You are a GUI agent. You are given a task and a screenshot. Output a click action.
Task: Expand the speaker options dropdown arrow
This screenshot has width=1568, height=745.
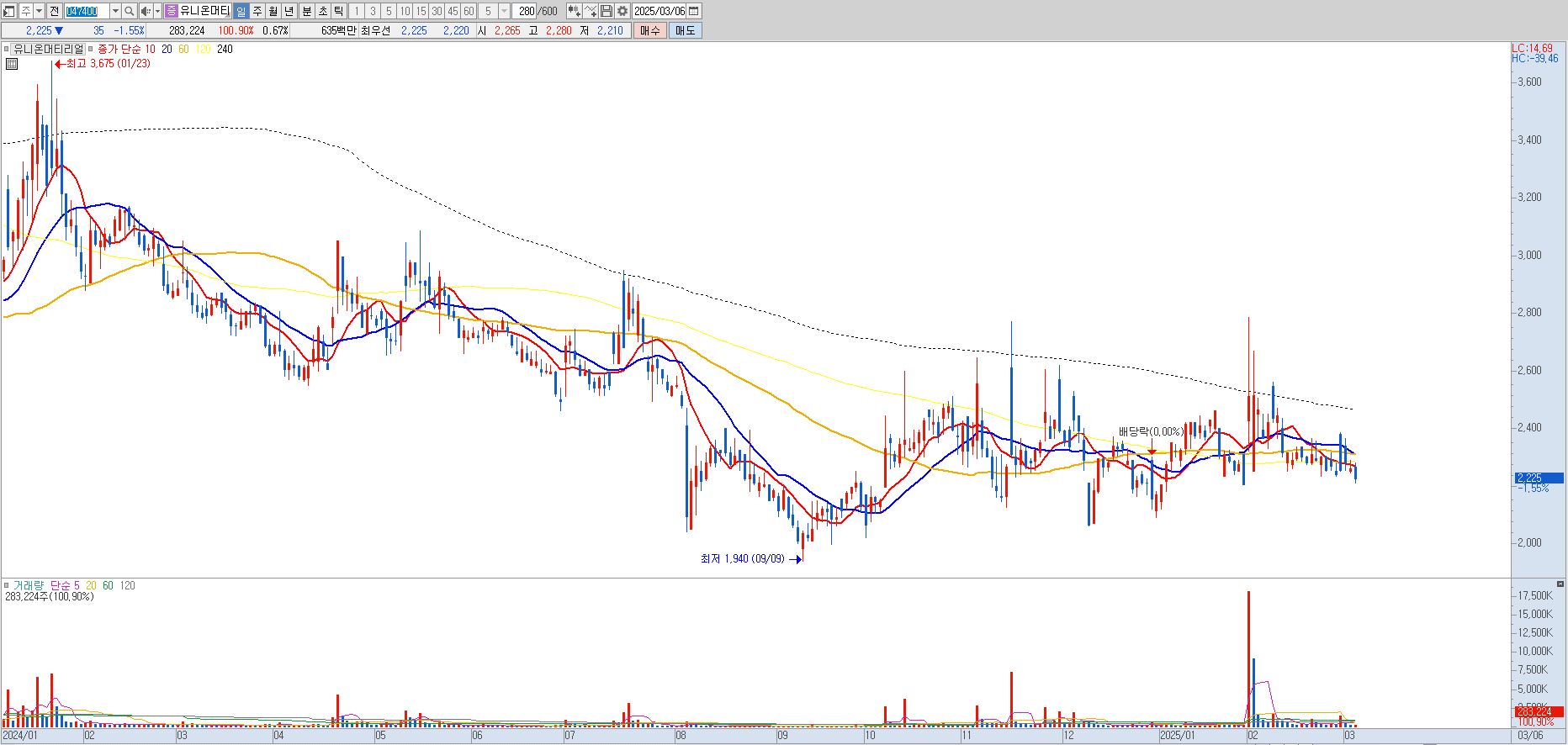click(158, 11)
